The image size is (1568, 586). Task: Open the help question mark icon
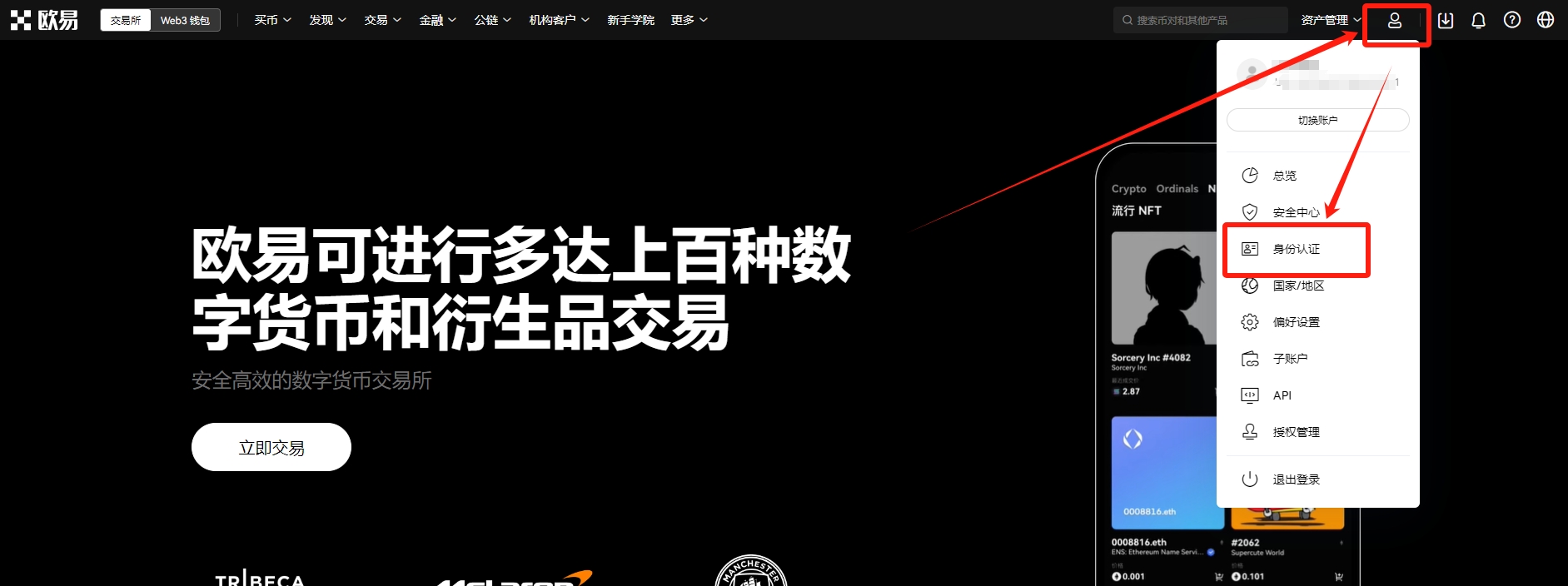click(x=1512, y=20)
